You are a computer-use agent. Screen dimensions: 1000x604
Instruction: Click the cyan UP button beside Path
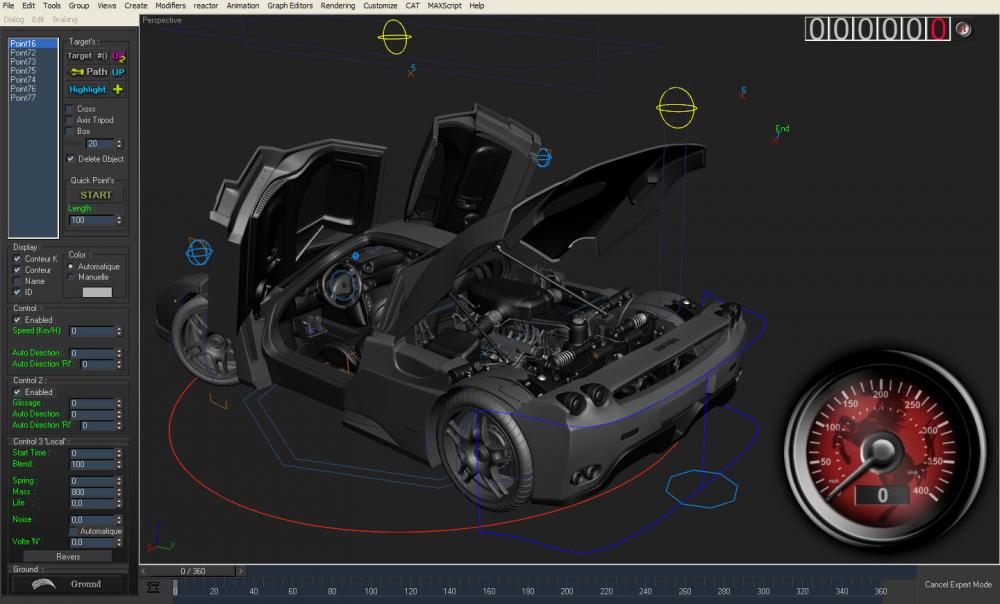click(118, 72)
